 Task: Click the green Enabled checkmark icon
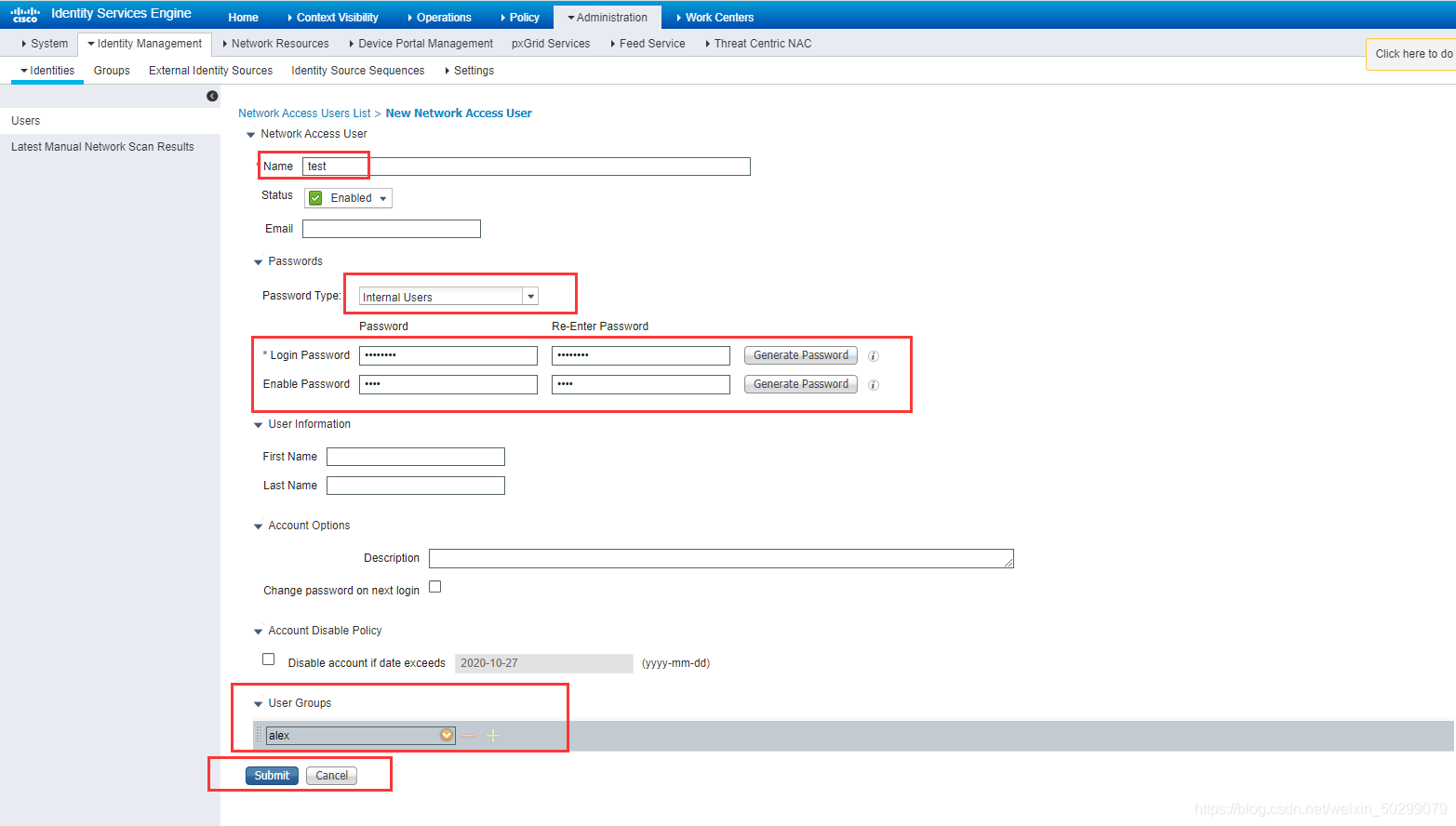tap(315, 197)
